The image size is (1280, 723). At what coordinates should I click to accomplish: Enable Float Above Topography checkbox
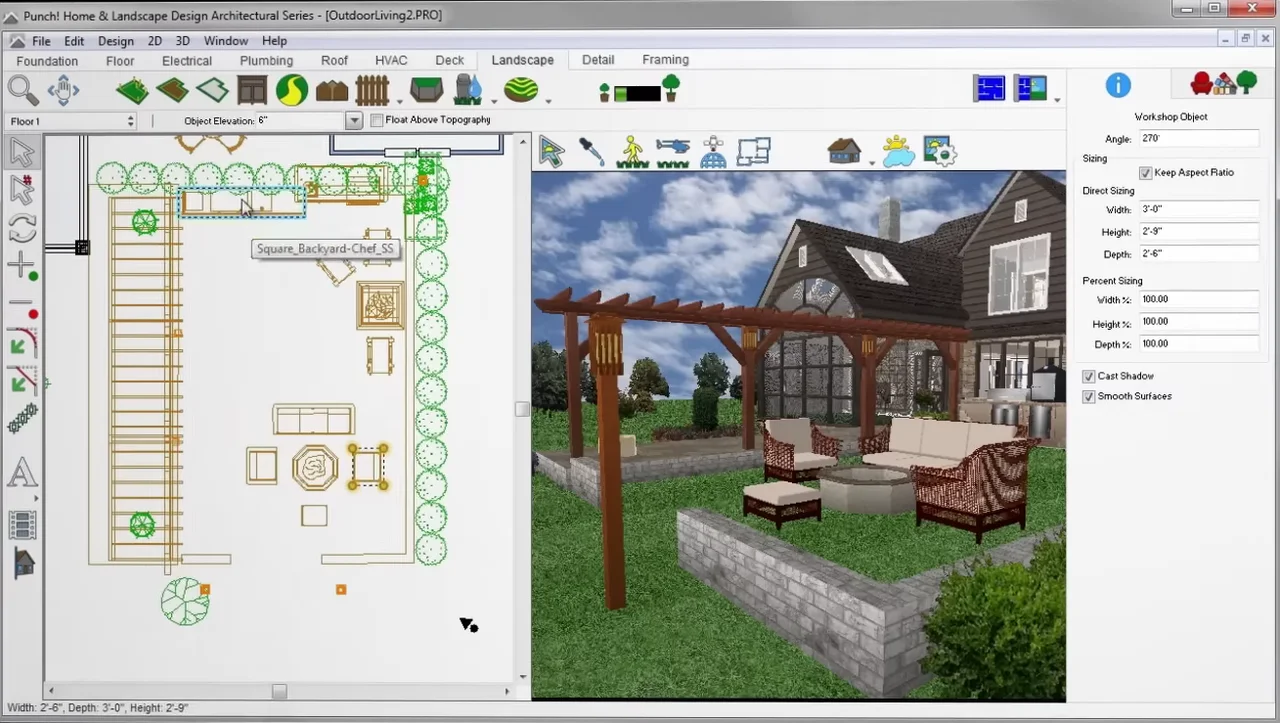tap(377, 120)
